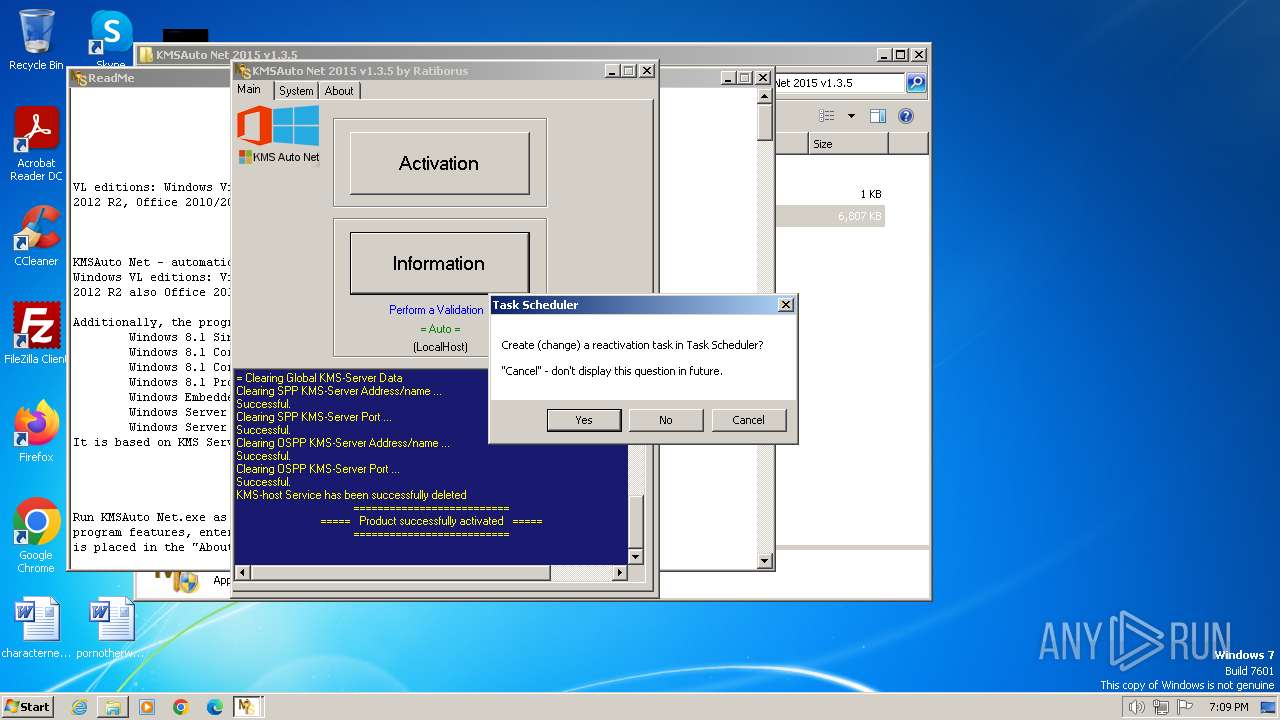Click KMSAuto taskbar button
This screenshot has width=1280, height=720.
(x=247, y=707)
